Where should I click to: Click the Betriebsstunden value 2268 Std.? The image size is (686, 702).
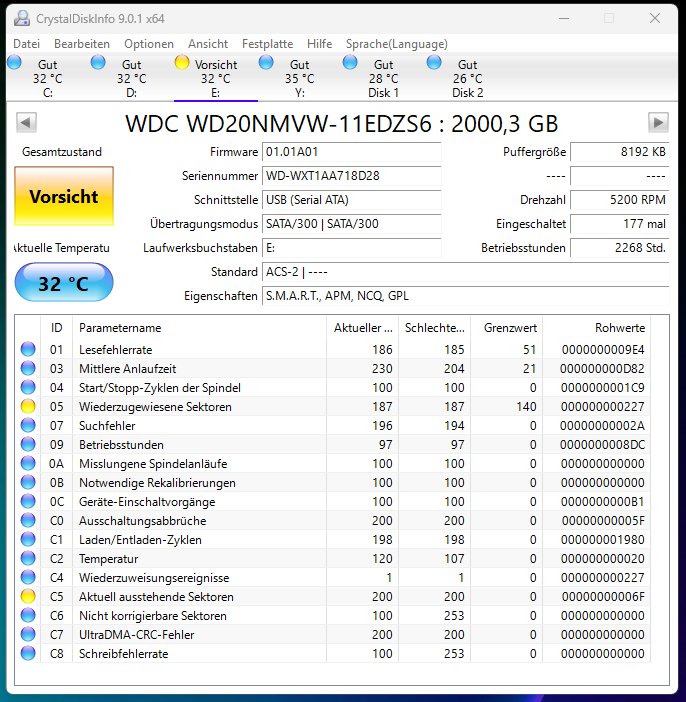620,248
